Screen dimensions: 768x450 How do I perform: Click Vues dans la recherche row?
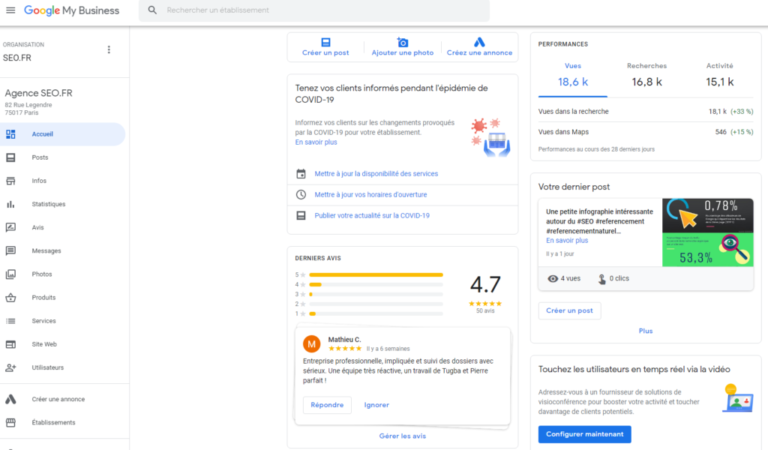[x=646, y=112]
